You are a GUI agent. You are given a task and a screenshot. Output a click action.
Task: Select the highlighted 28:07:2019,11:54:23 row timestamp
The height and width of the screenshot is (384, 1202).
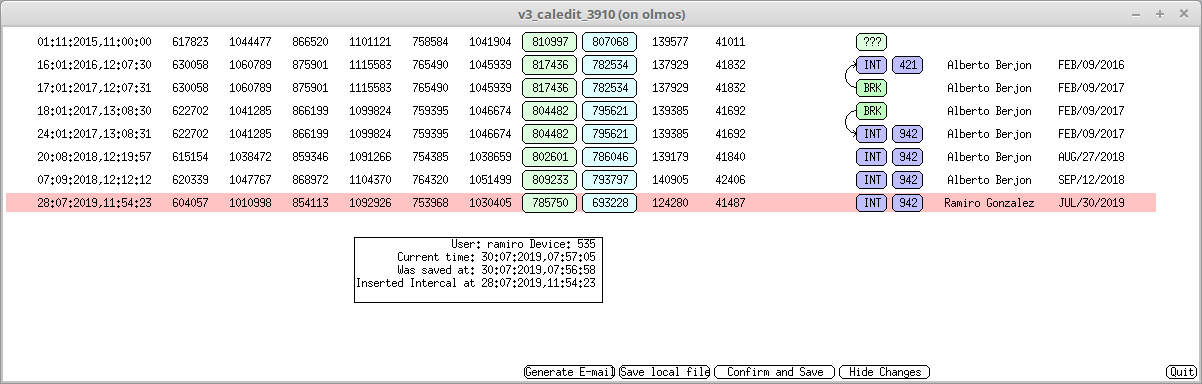click(95, 203)
